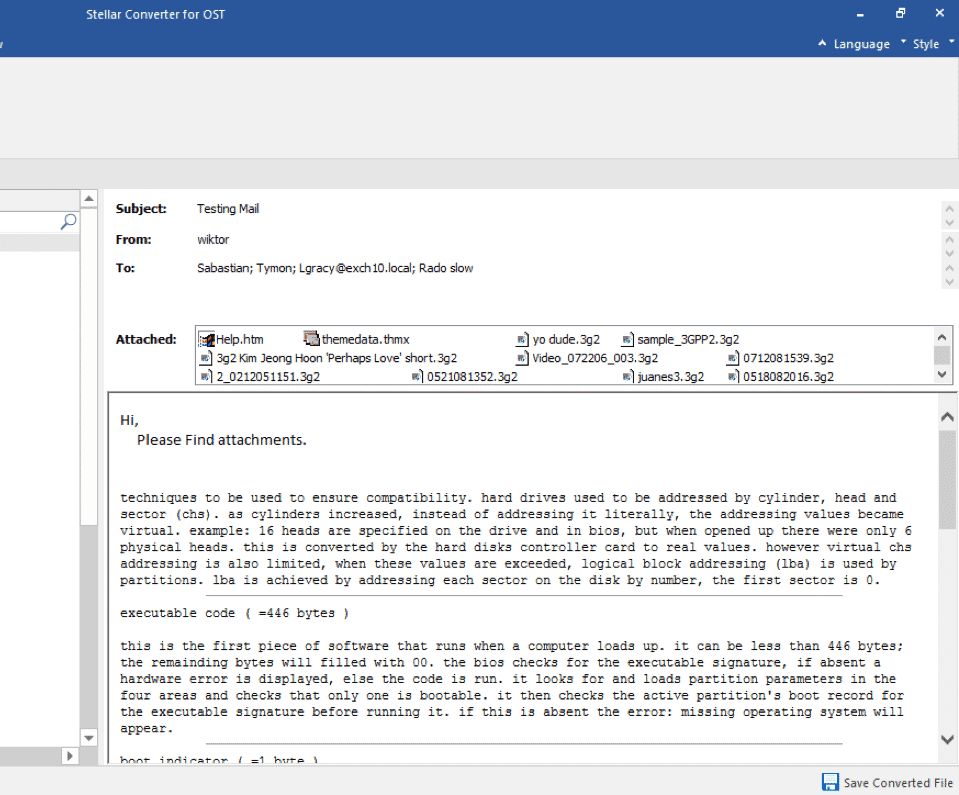Viewport: 959px width, 795px height.
Task: Open the themedata.thmx attachment
Action: [357, 339]
